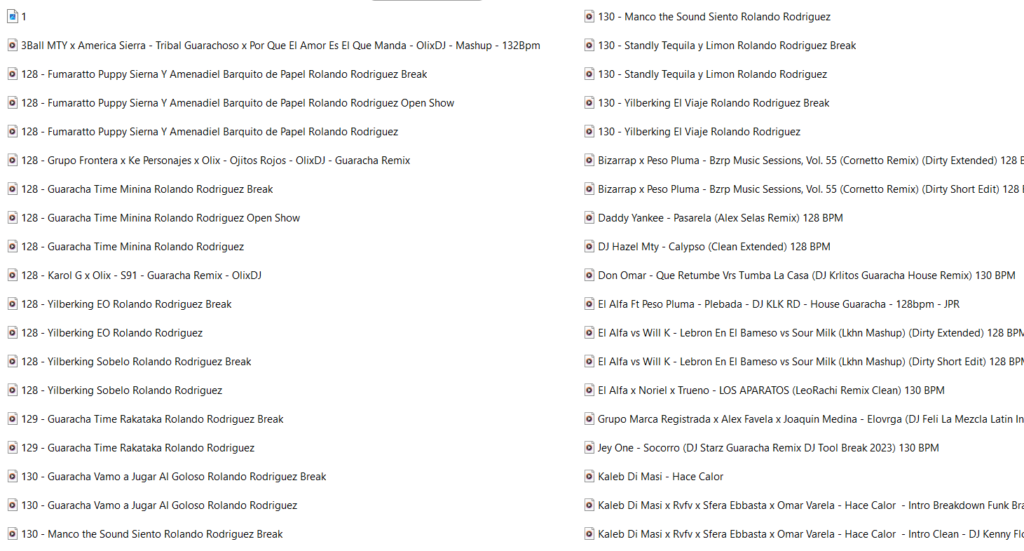The image size is (1024, 551).
Task: Click audio icon of Bizarrap Dirty Extended file
Action: pyautogui.click(x=589, y=160)
